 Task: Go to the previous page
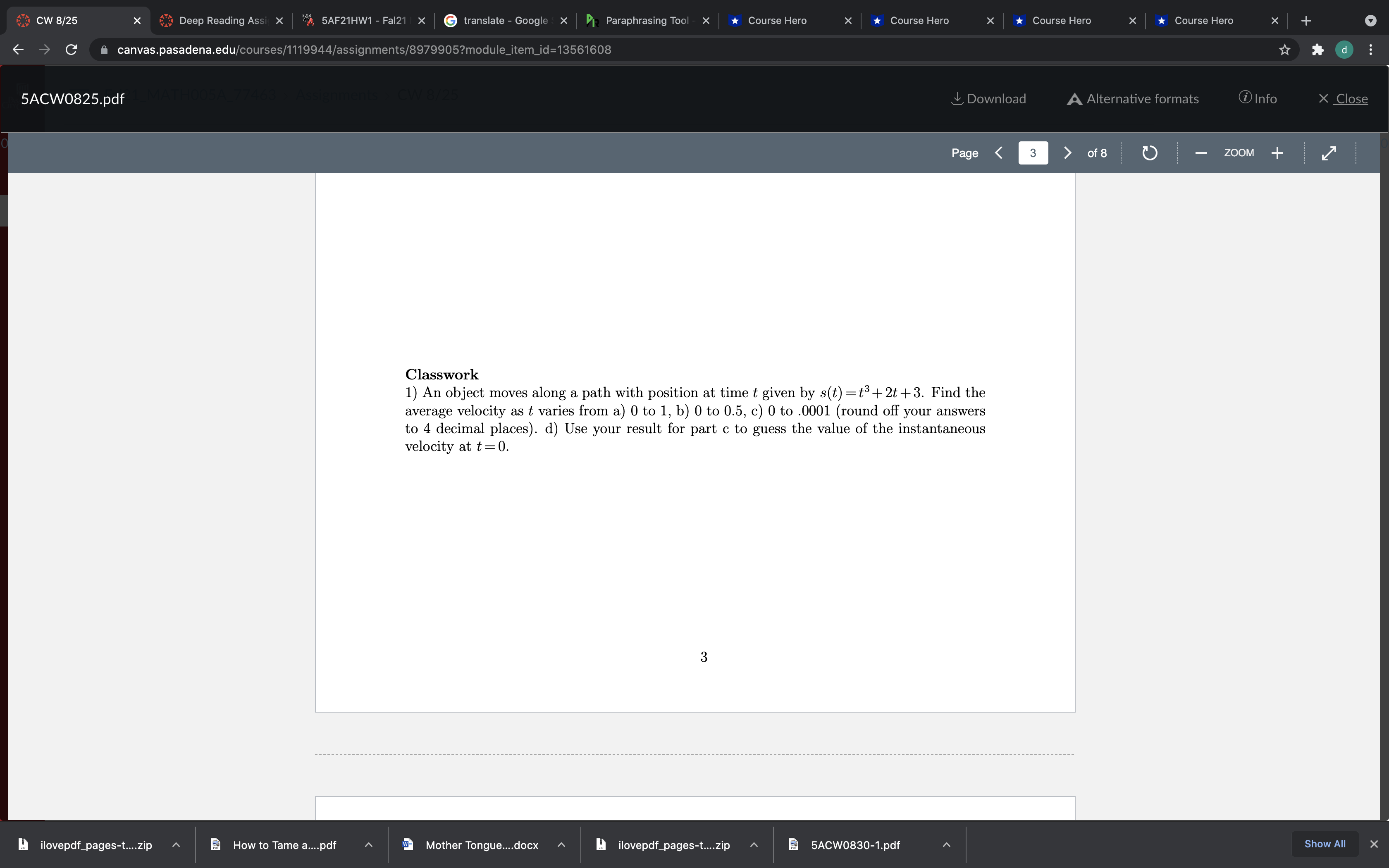999,152
